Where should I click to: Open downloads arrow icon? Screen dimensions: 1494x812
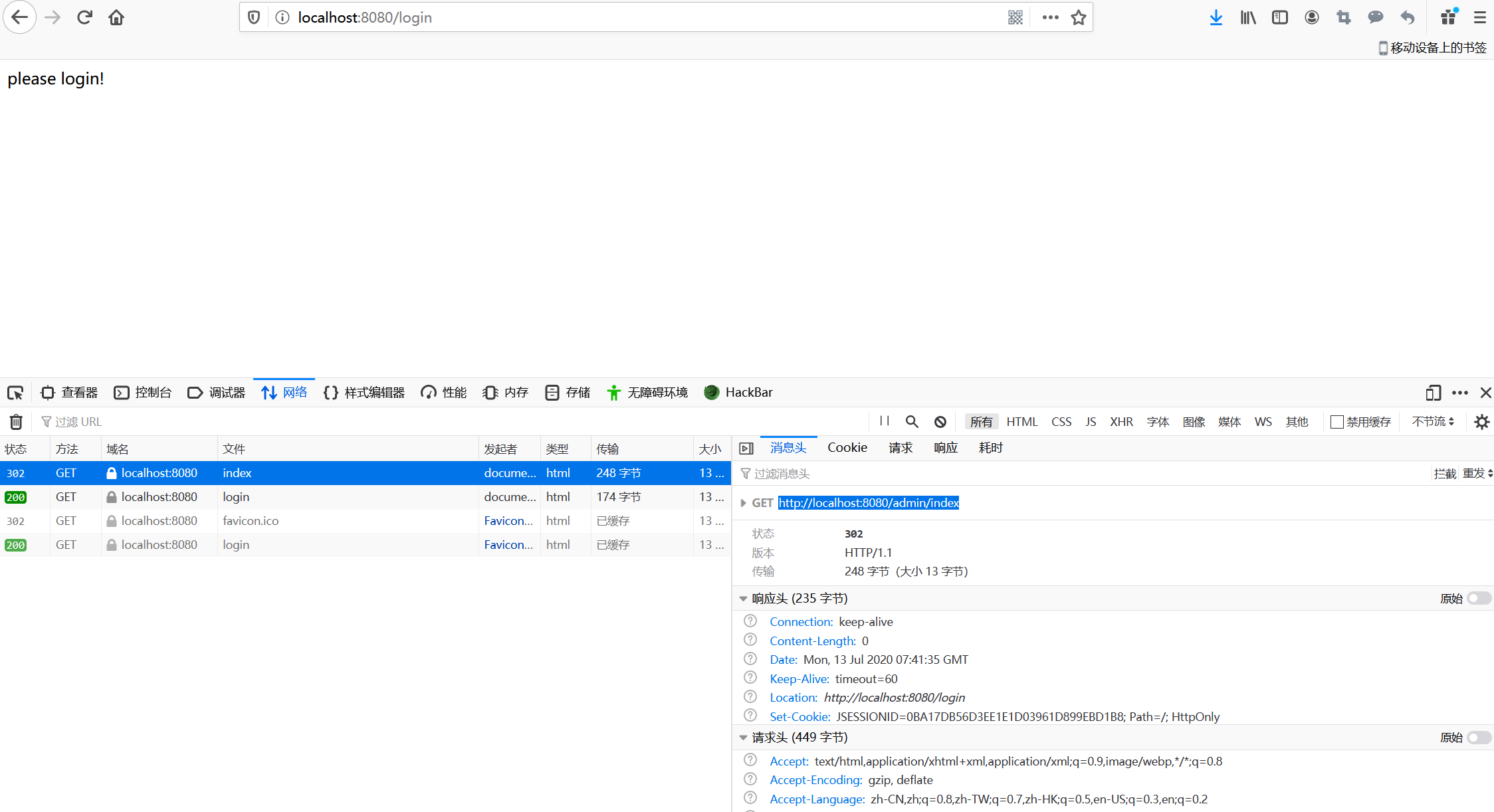click(x=1216, y=17)
